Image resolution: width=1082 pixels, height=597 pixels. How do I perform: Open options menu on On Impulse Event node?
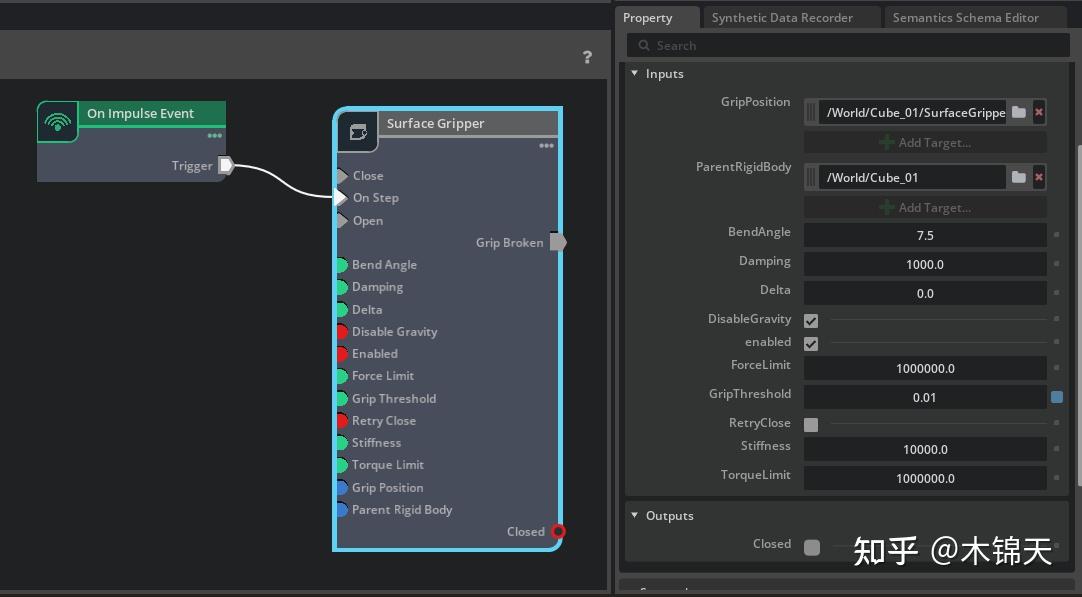click(x=213, y=137)
